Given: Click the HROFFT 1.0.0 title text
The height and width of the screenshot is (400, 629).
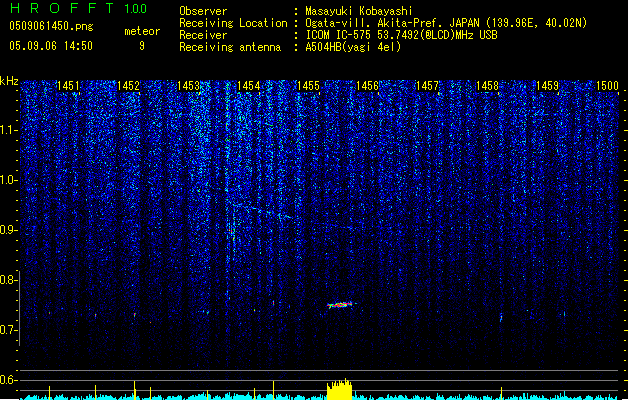Looking at the screenshot, I should pyautogui.click(x=79, y=8).
